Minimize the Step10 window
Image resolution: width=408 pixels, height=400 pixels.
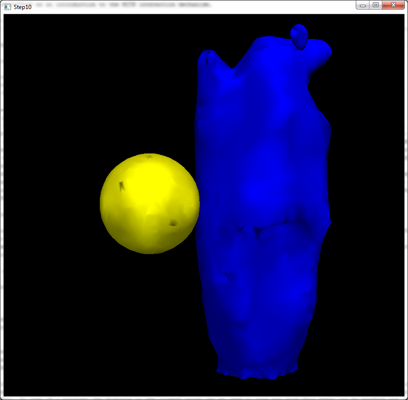point(363,5)
